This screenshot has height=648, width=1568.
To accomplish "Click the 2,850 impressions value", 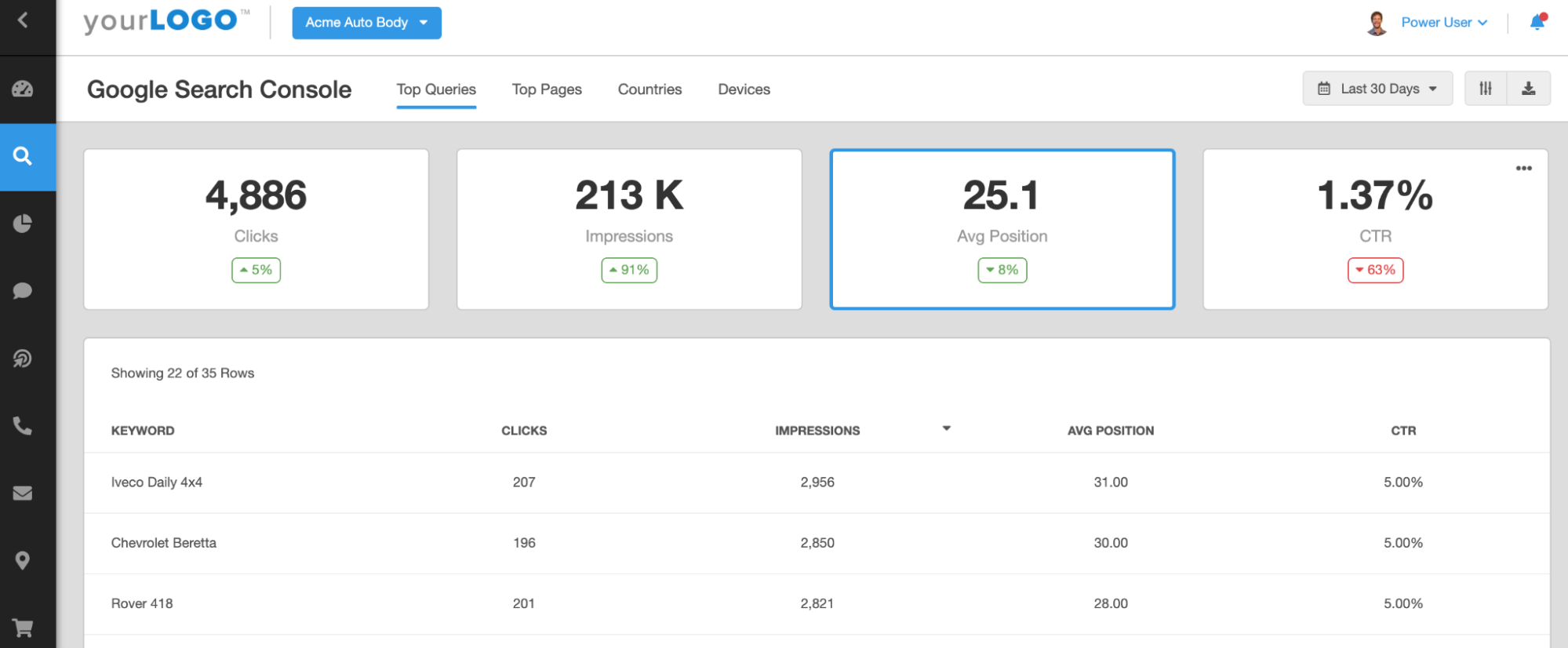I will 817,543.
